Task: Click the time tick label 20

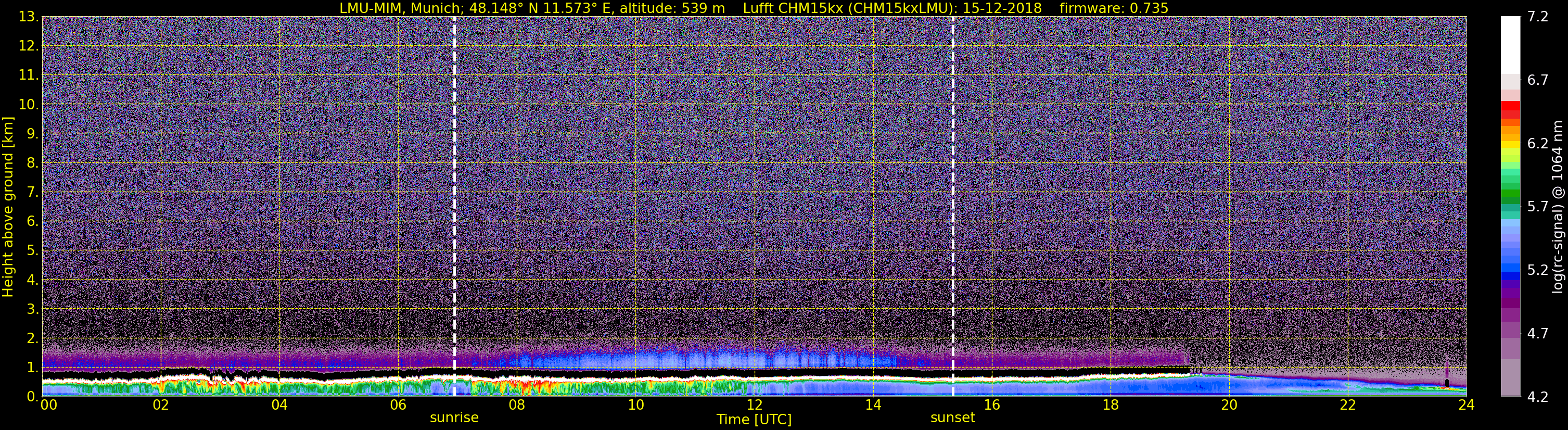Action: pos(1229,405)
